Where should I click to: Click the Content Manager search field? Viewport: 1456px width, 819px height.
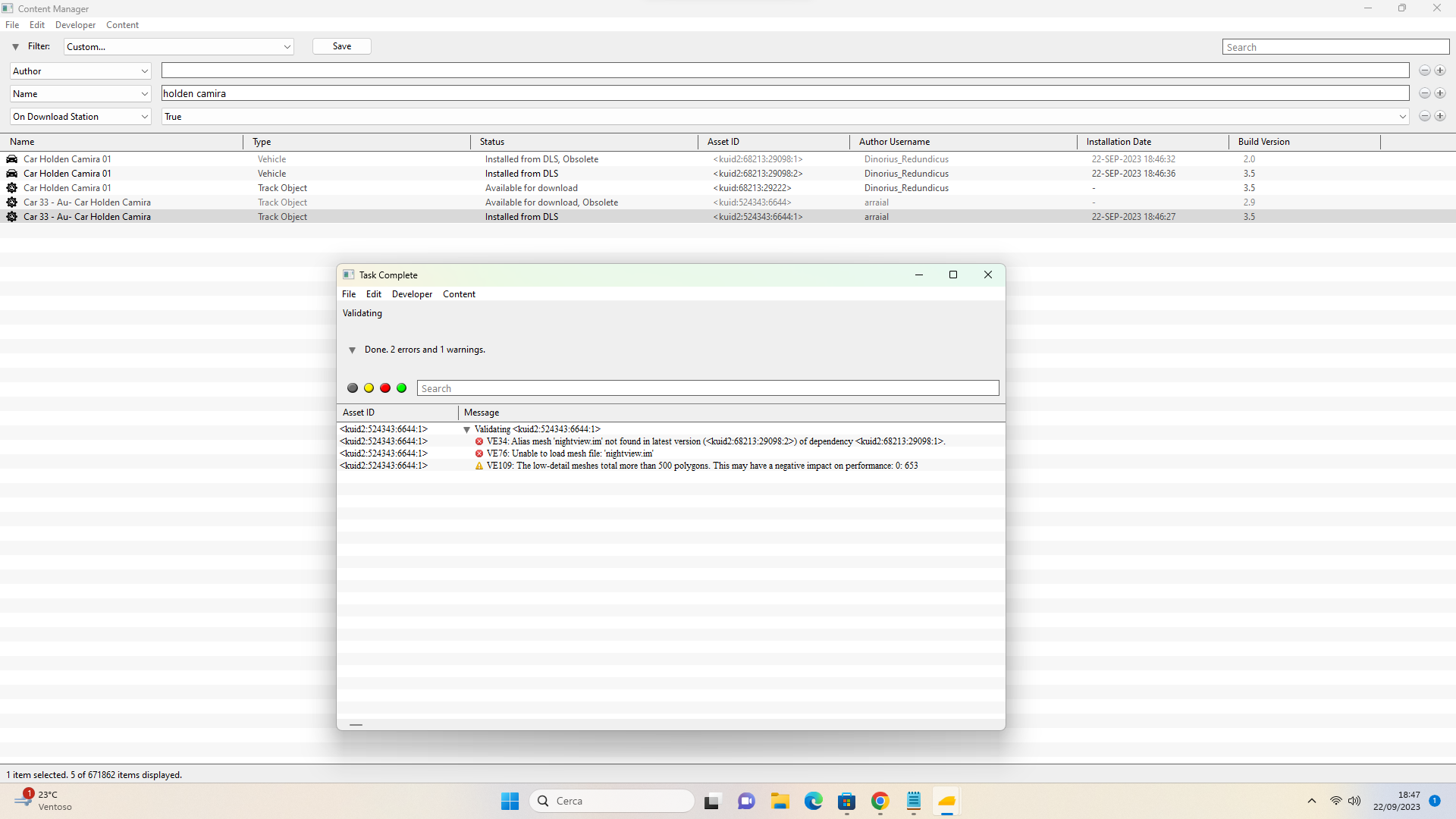[x=1335, y=47]
